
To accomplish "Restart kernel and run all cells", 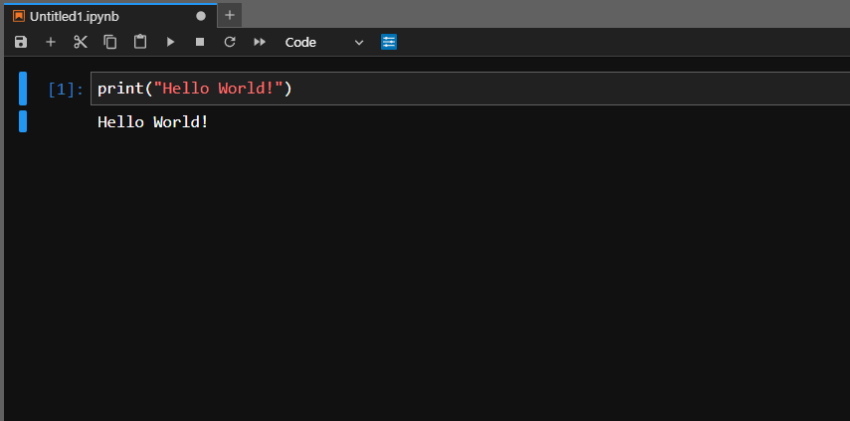I will click(260, 42).
